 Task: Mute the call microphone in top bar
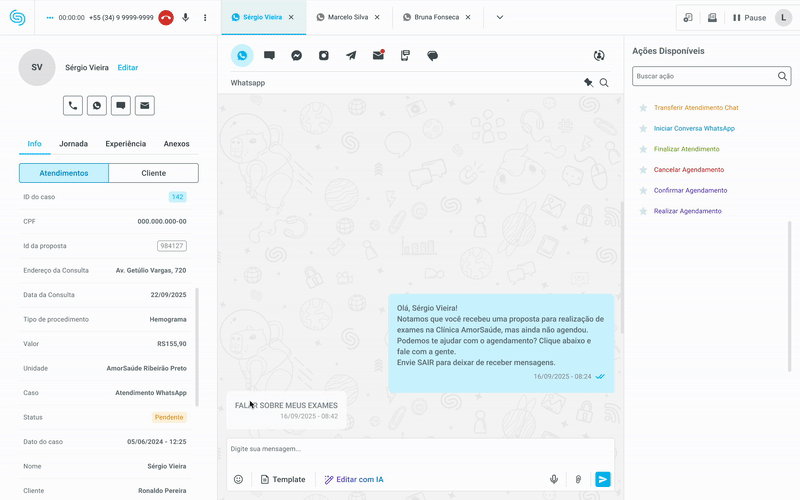click(186, 17)
